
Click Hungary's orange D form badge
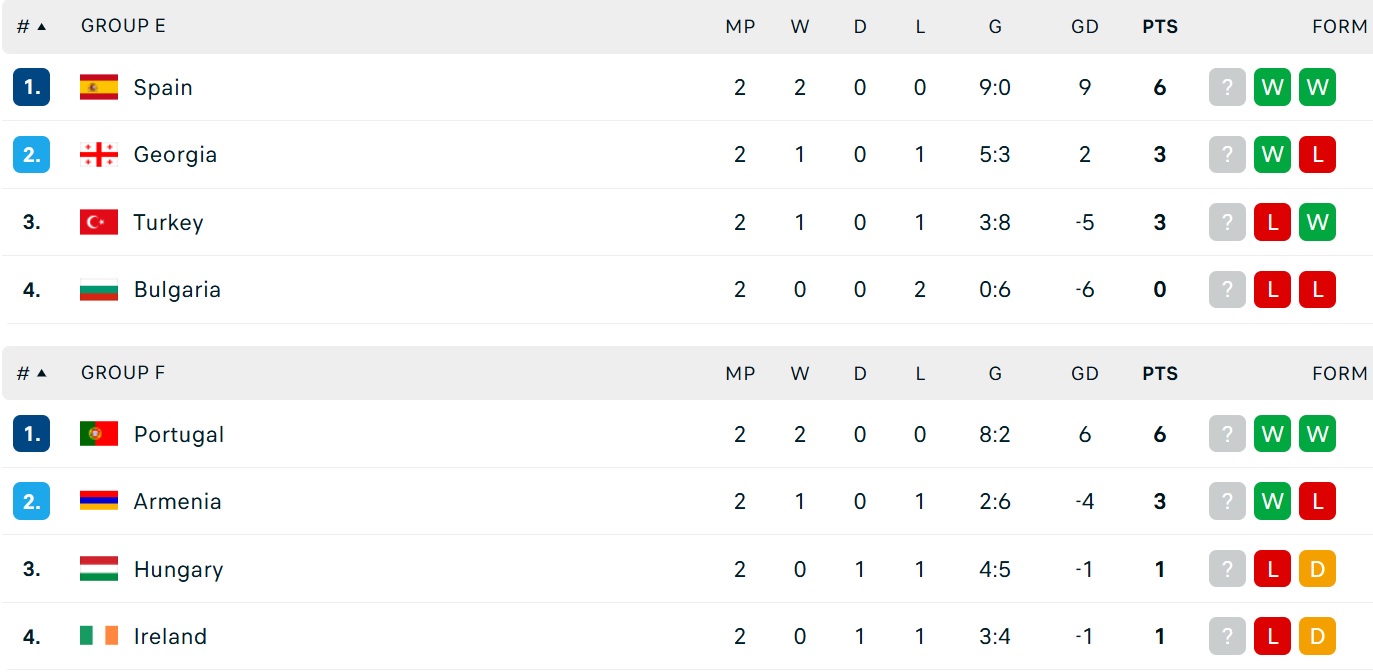[x=1317, y=569]
